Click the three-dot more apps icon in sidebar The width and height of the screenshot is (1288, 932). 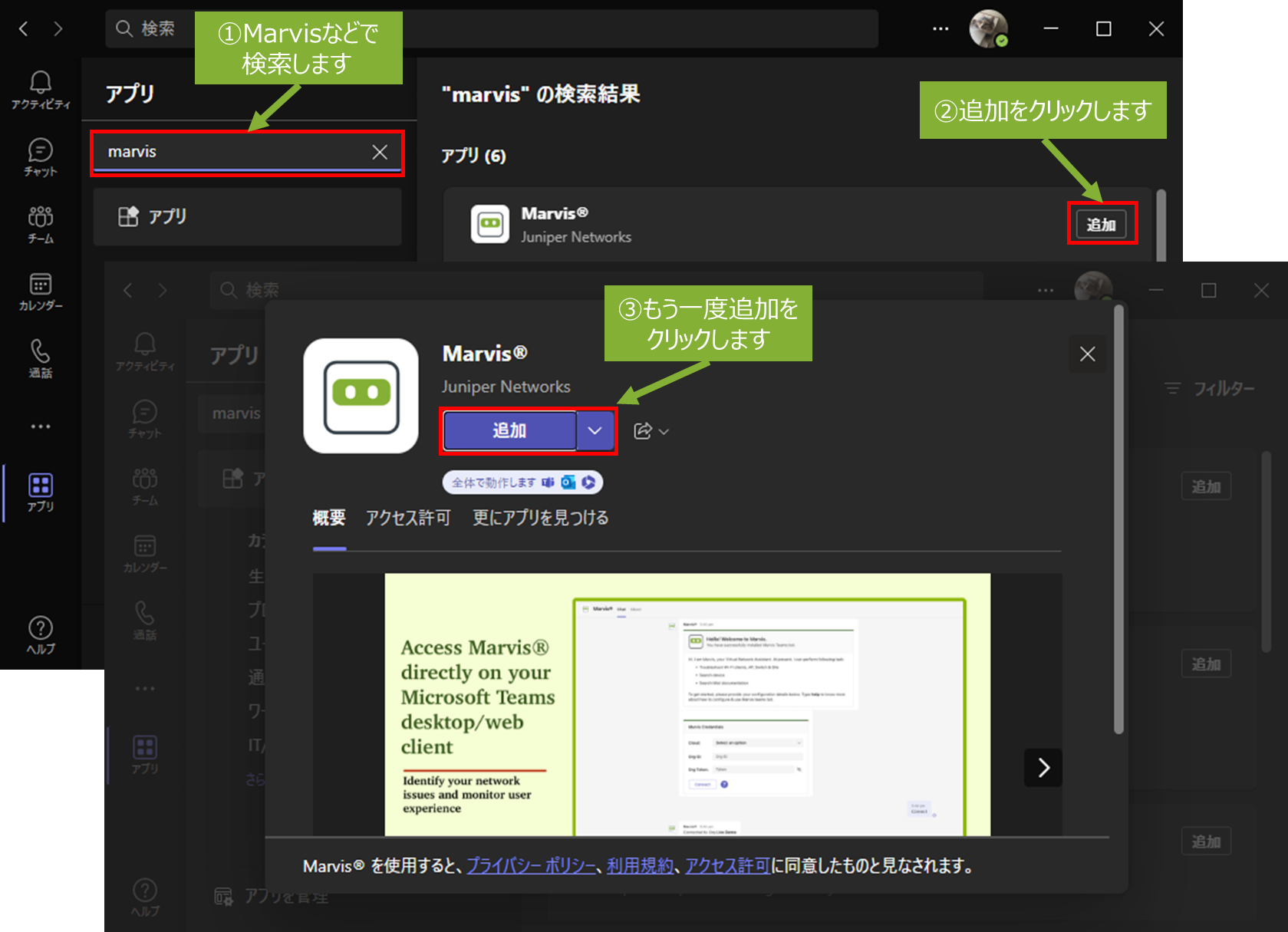pos(40,426)
